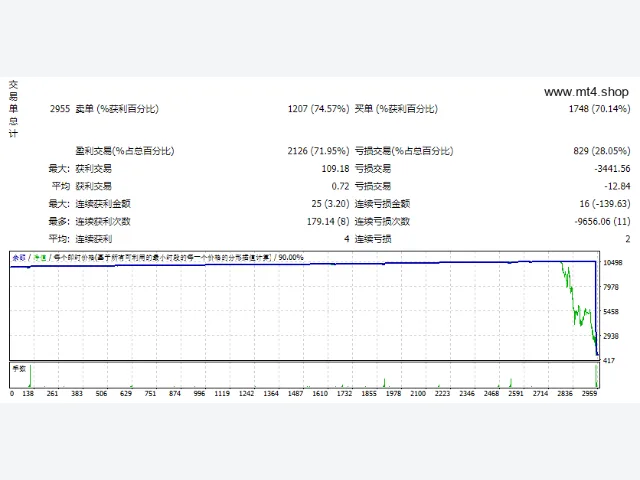This screenshot has width=640, height=480.
Task: Click the y-axis value "7978"
Action: pyautogui.click(x=611, y=287)
